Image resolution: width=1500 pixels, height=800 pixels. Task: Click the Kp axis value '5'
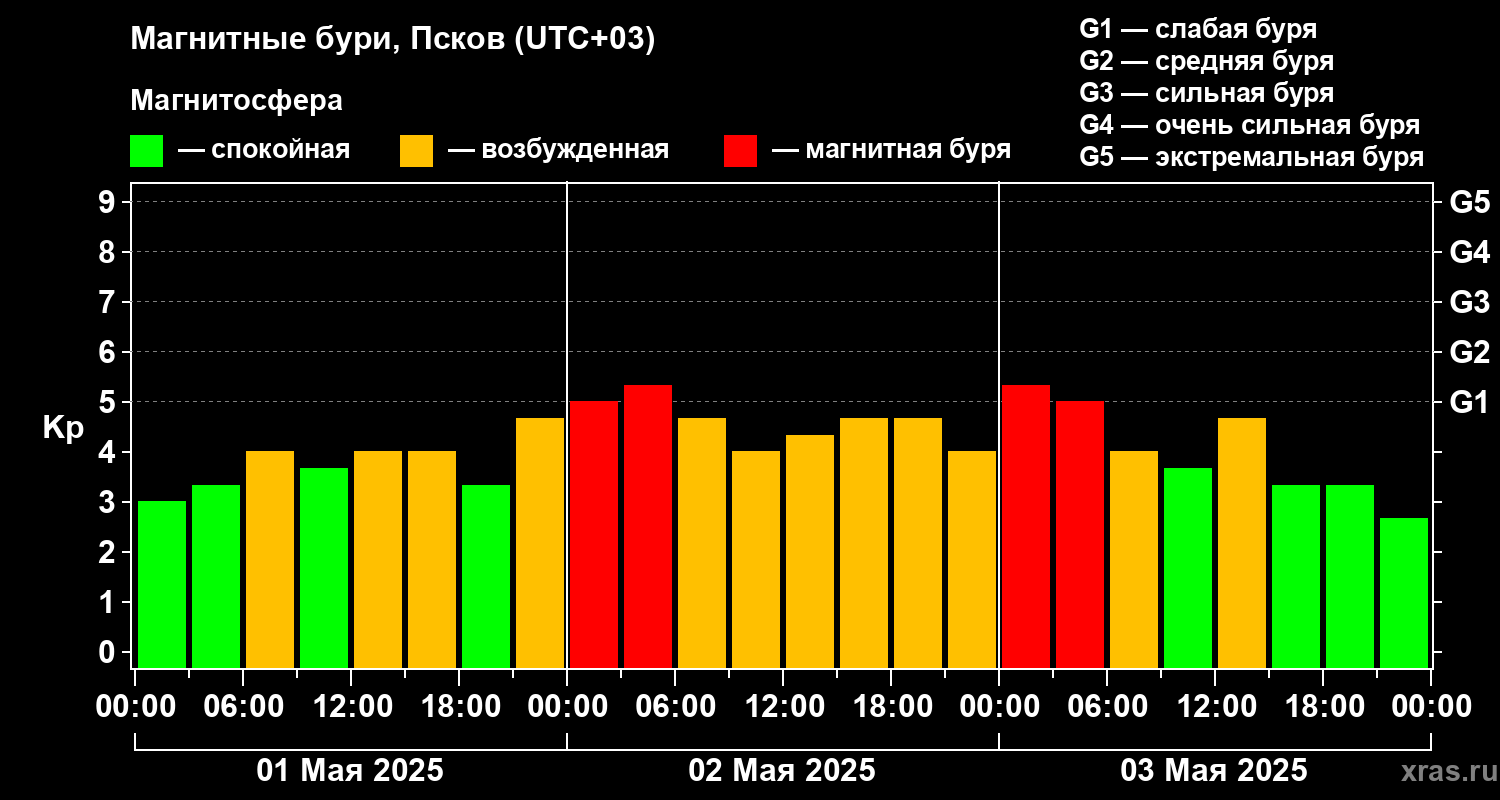pos(109,402)
